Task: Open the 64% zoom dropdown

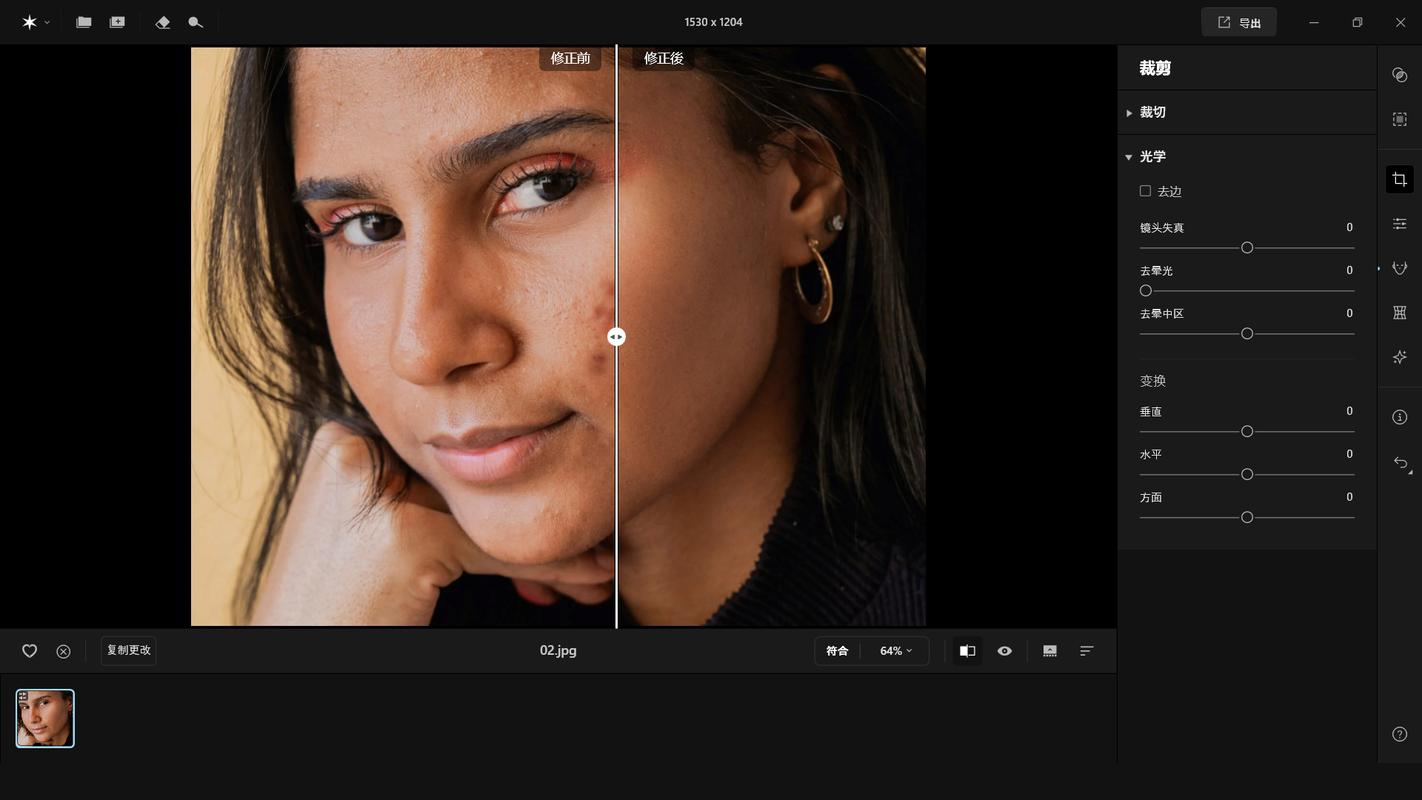Action: click(895, 651)
